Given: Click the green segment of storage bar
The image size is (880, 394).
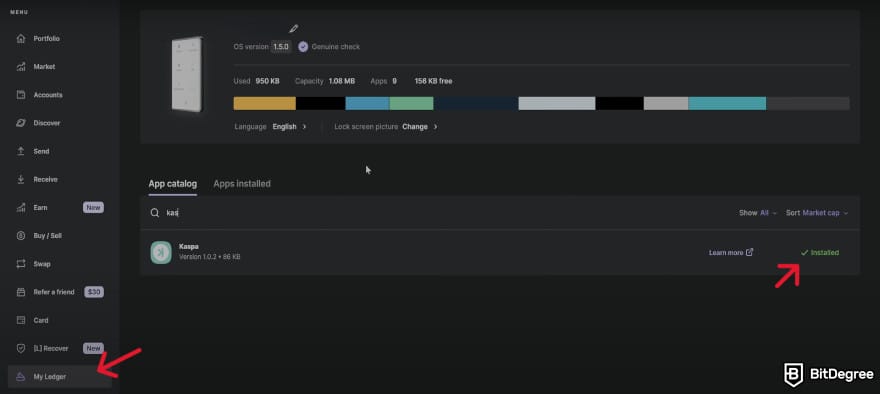Looking at the screenshot, I should (x=411, y=103).
